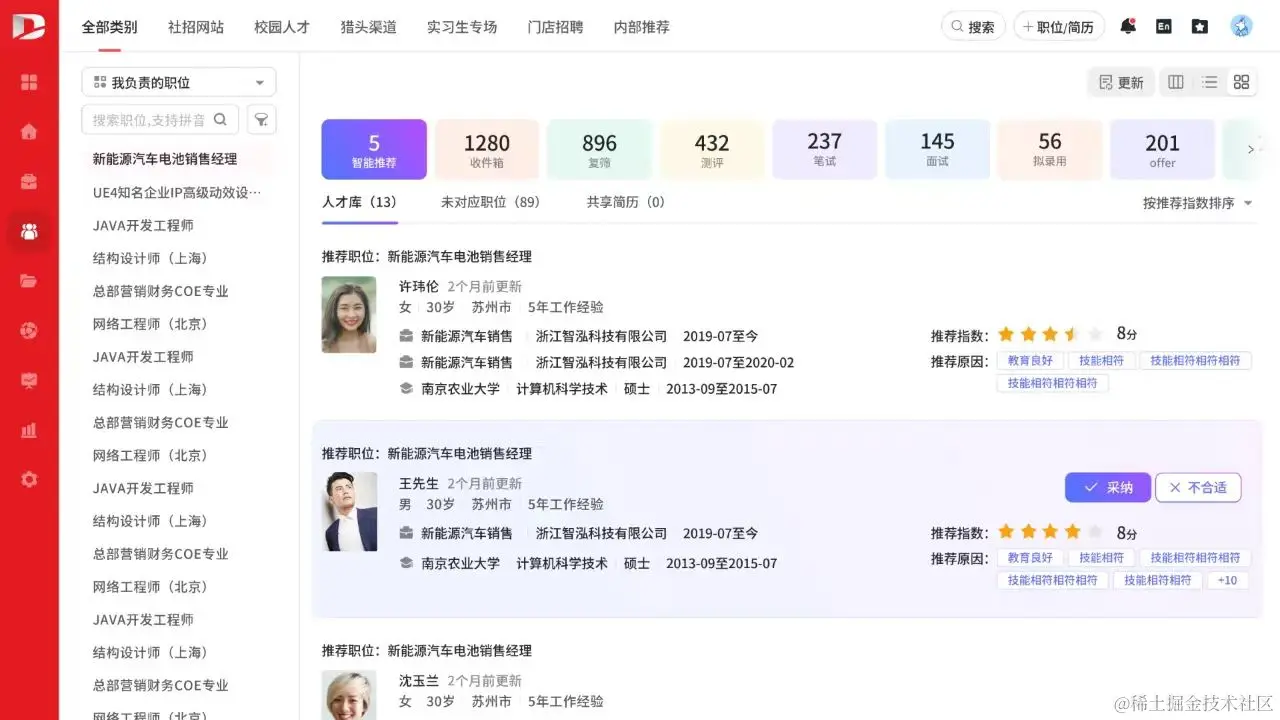Switch to list view layout
Viewport: 1280px width, 720px height.
(1209, 82)
